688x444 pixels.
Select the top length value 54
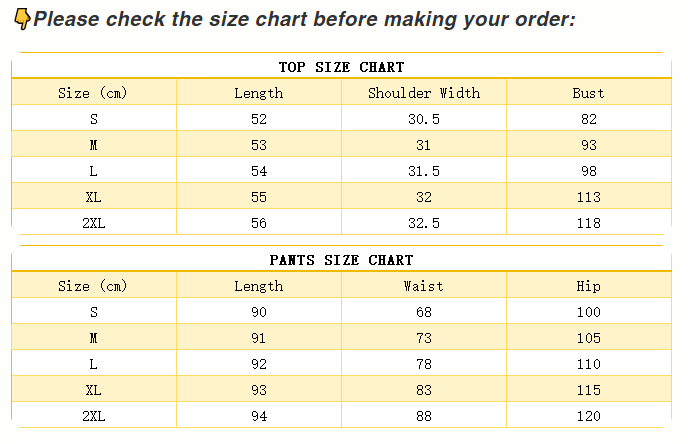point(259,171)
